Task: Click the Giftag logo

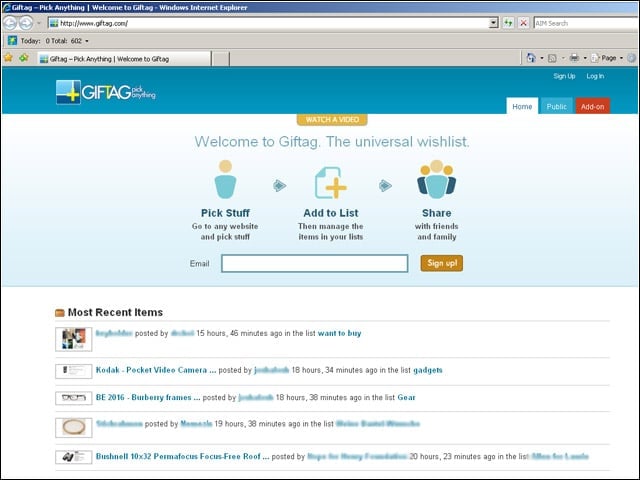Action: (x=106, y=92)
